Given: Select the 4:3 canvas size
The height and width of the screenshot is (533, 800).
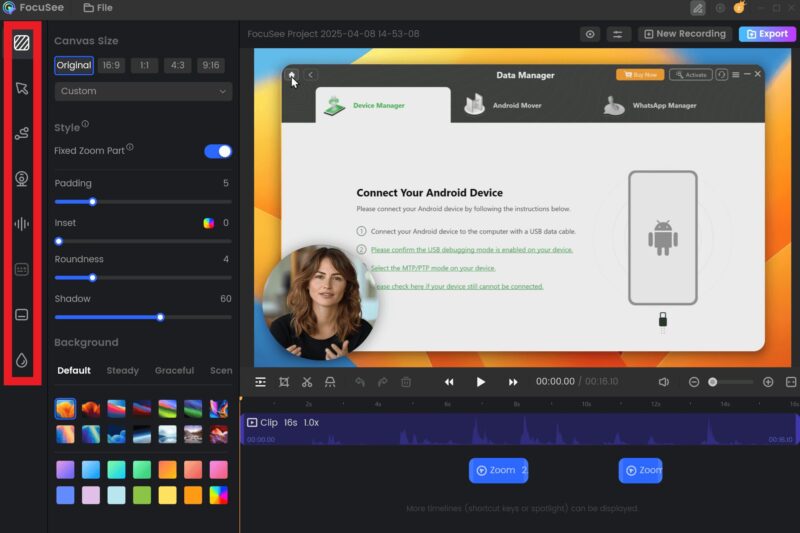Looking at the screenshot, I should pyautogui.click(x=178, y=65).
